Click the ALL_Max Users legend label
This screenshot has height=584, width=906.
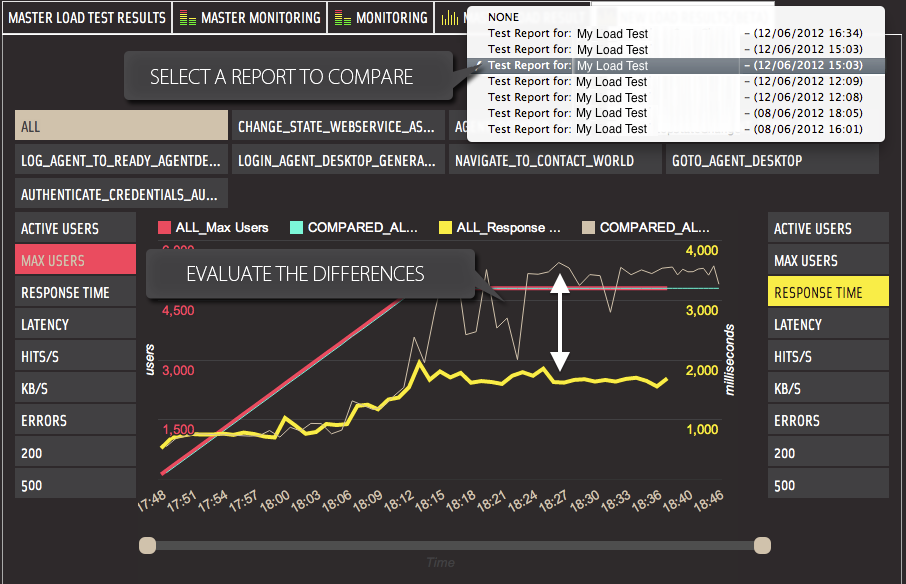(222, 228)
